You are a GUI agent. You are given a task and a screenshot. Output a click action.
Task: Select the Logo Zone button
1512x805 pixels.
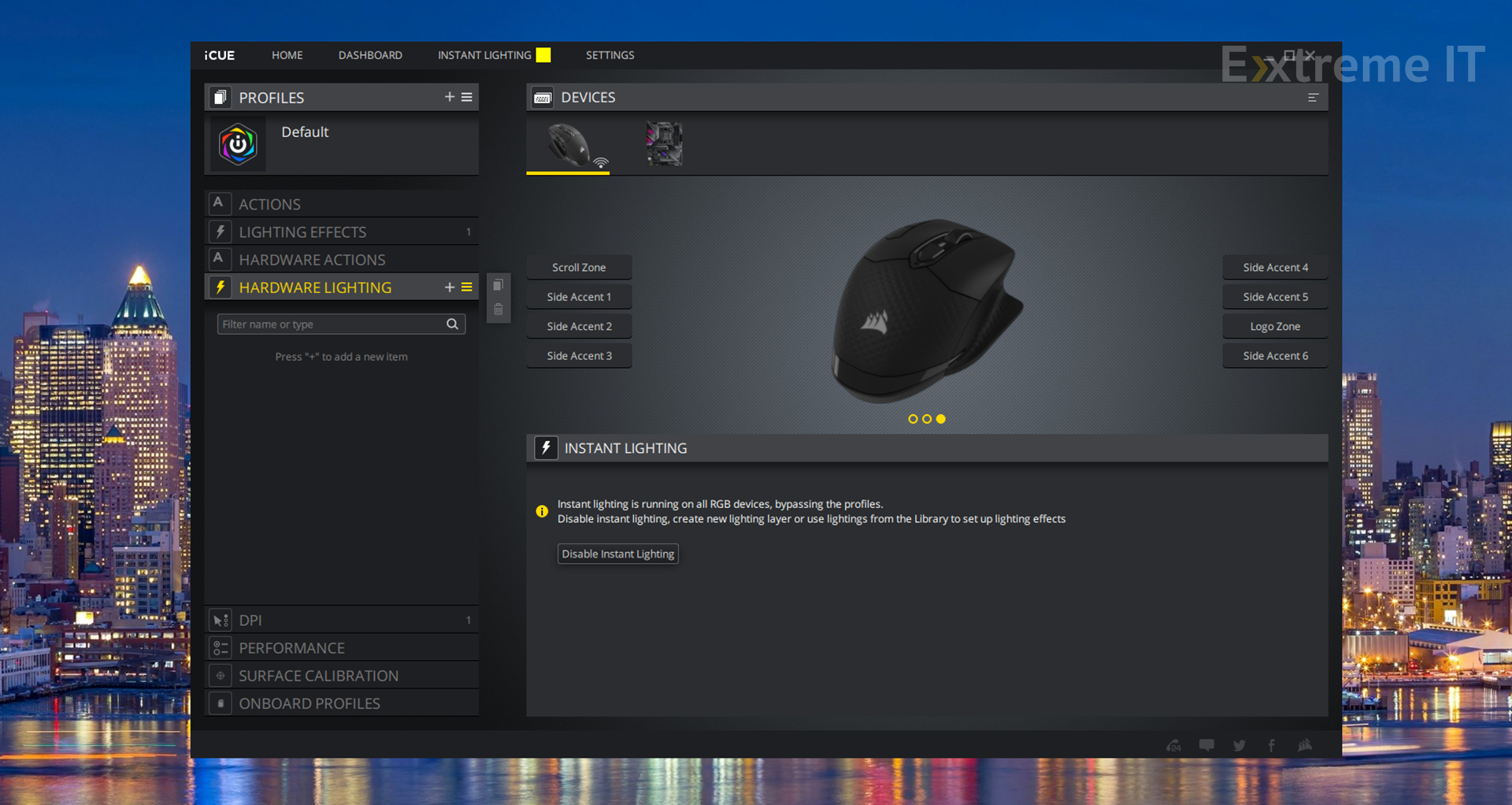pos(1275,326)
